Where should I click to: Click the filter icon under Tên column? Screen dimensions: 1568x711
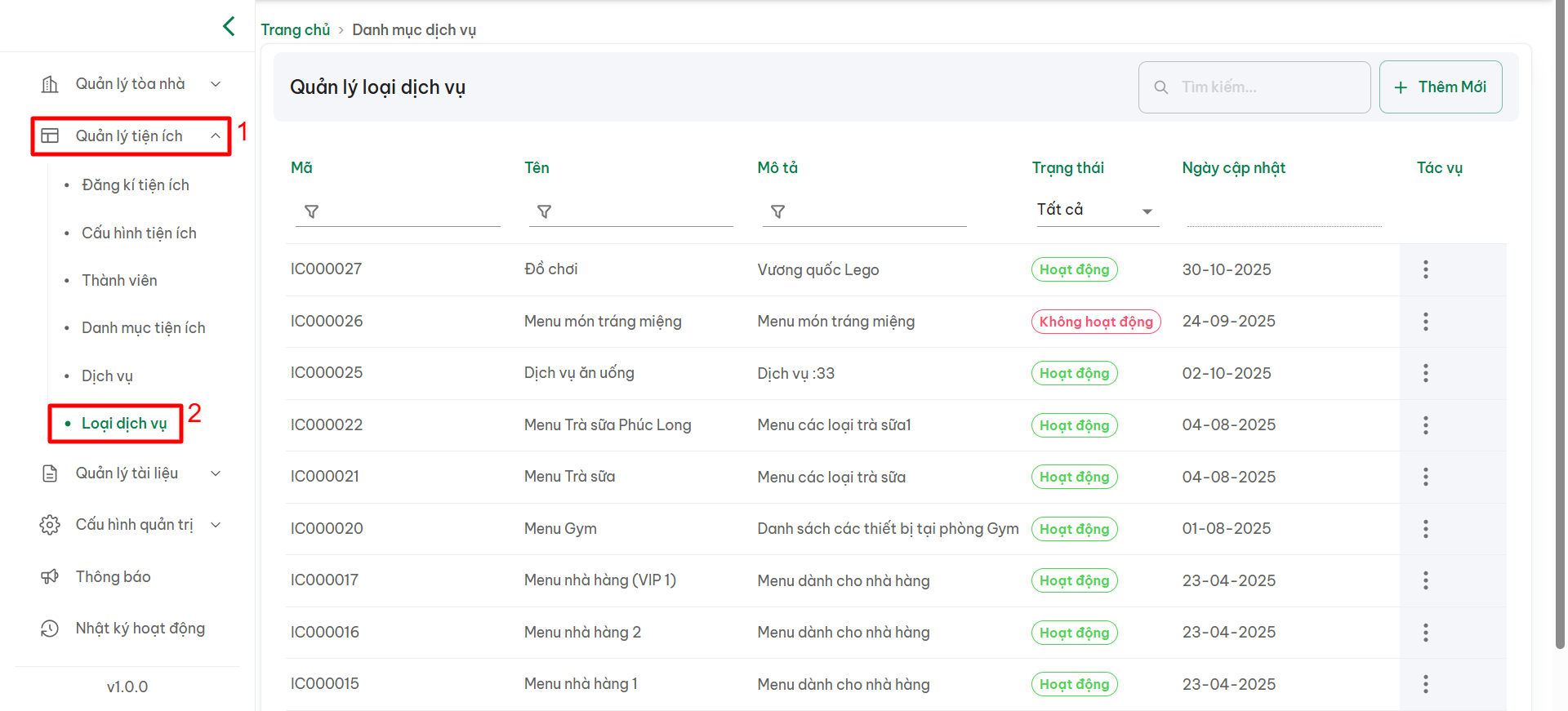tap(544, 211)
